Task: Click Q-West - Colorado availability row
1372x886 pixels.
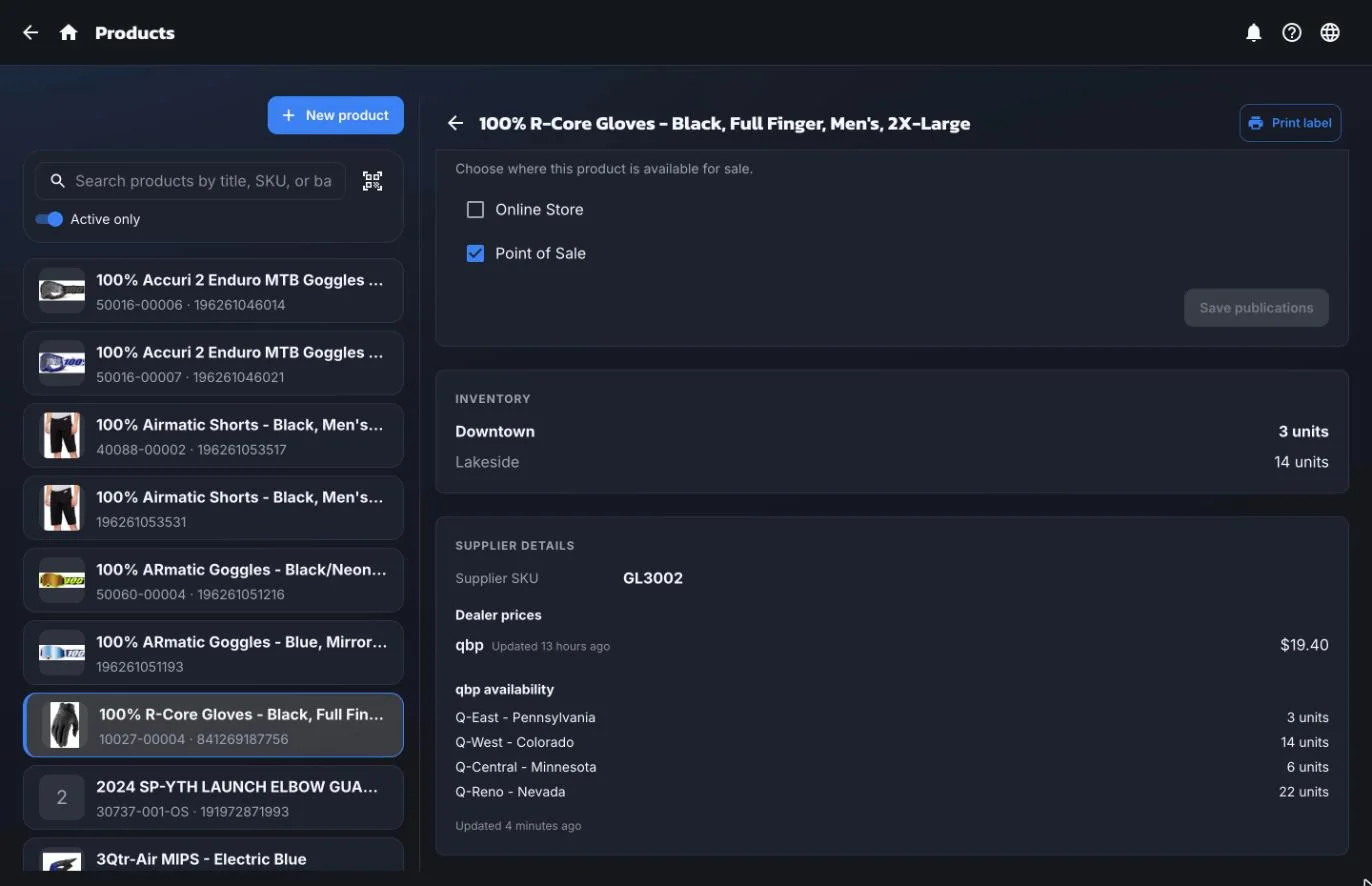Action: [x=892, y=742]
